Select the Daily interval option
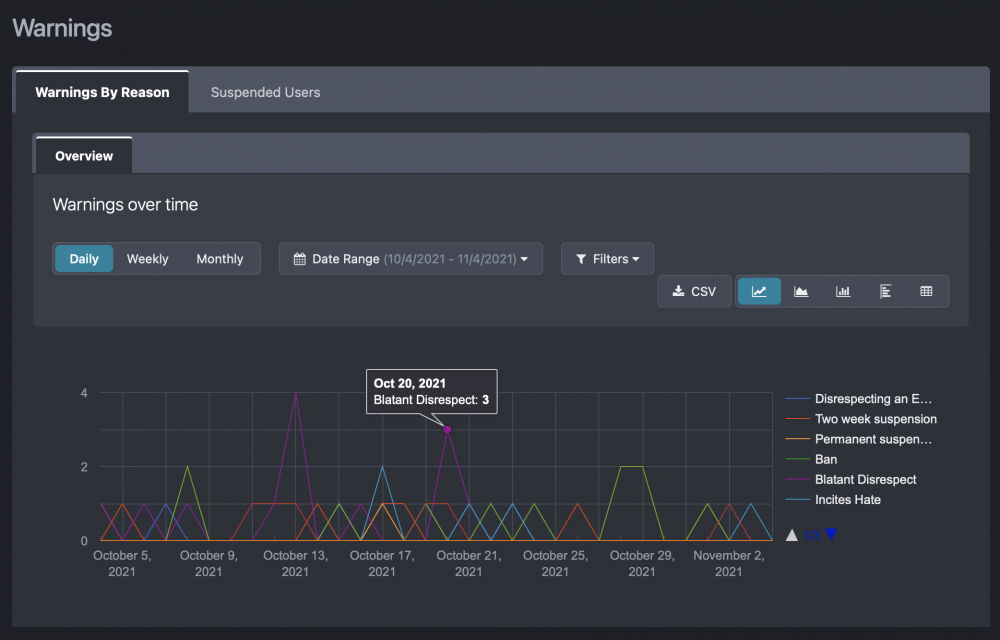This screenshot has width=1000, height=640. (x=84, y=259)
